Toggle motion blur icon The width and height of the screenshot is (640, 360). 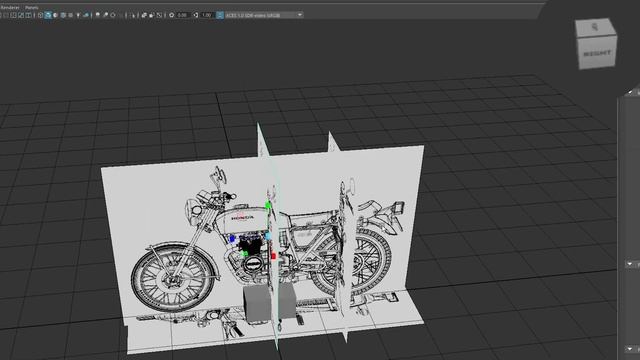[105, 15]
